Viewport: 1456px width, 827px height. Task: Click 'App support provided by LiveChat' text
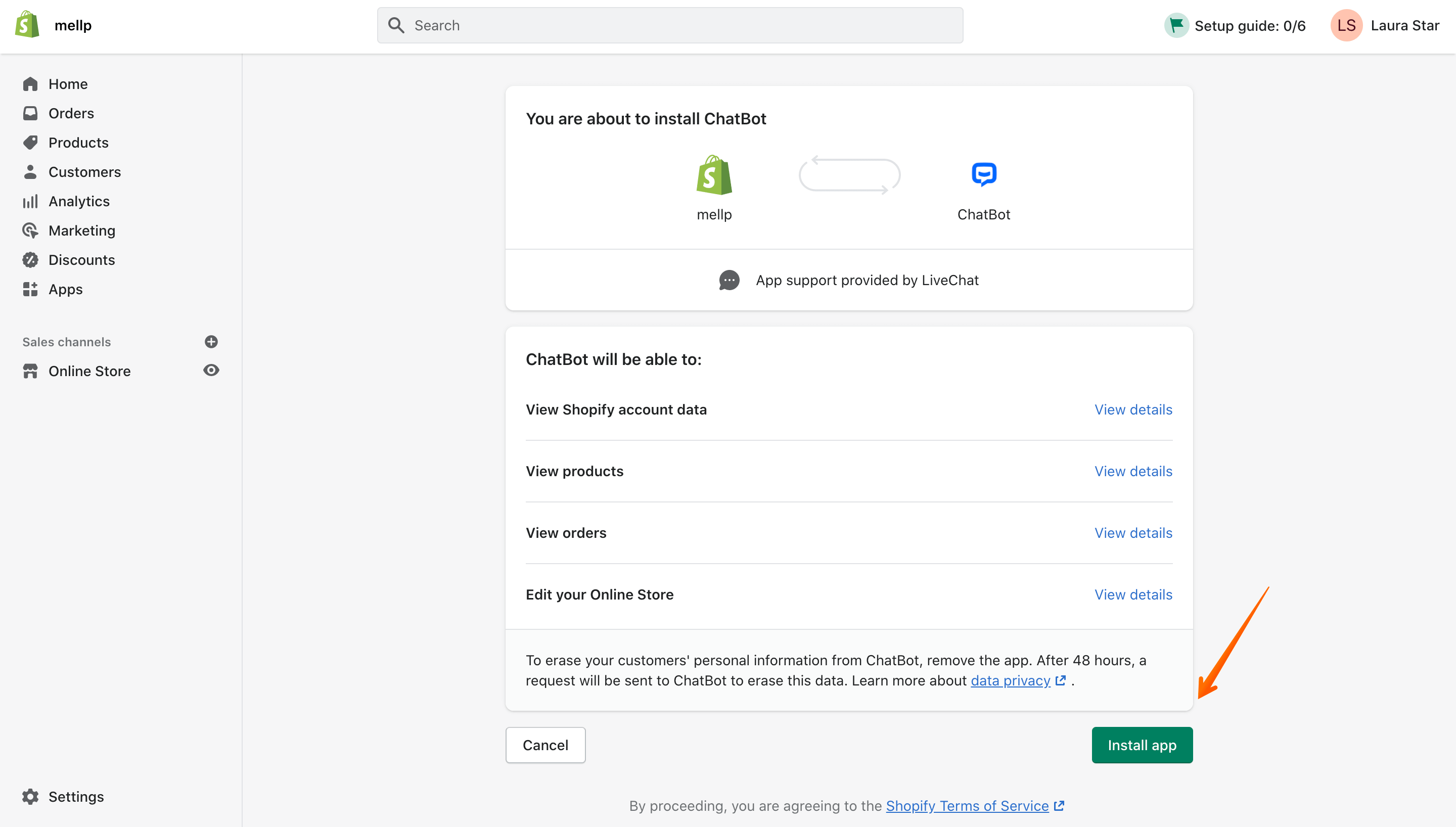coord(867,280)
